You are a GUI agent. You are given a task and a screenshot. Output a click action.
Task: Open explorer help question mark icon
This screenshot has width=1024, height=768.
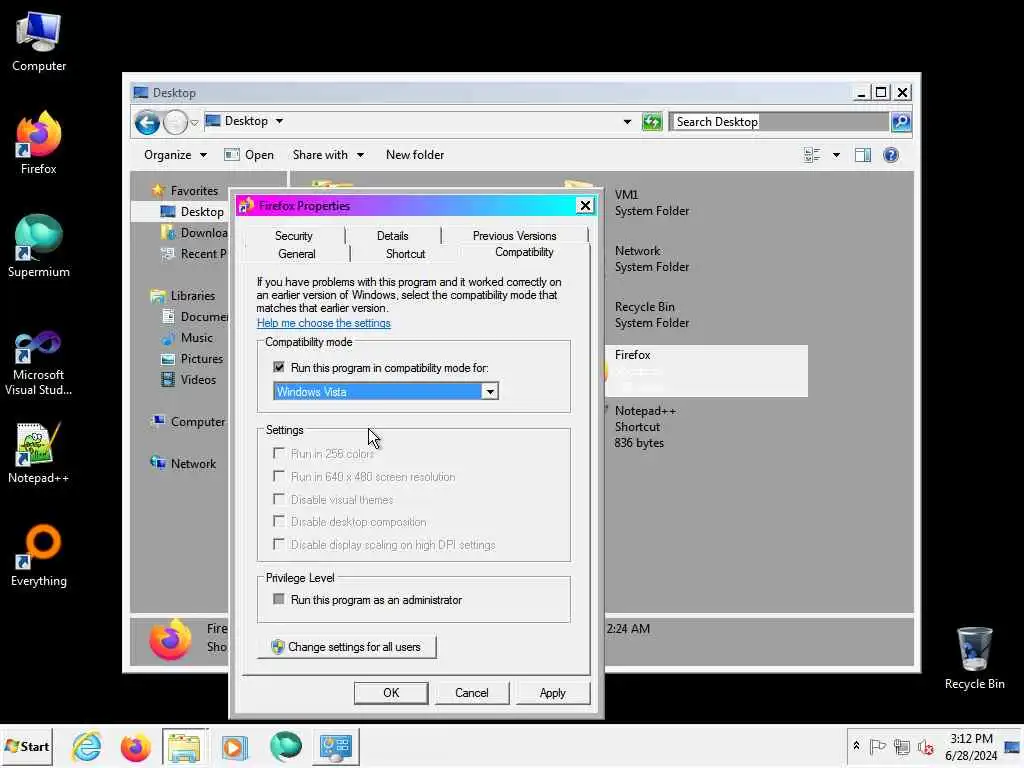891,155
